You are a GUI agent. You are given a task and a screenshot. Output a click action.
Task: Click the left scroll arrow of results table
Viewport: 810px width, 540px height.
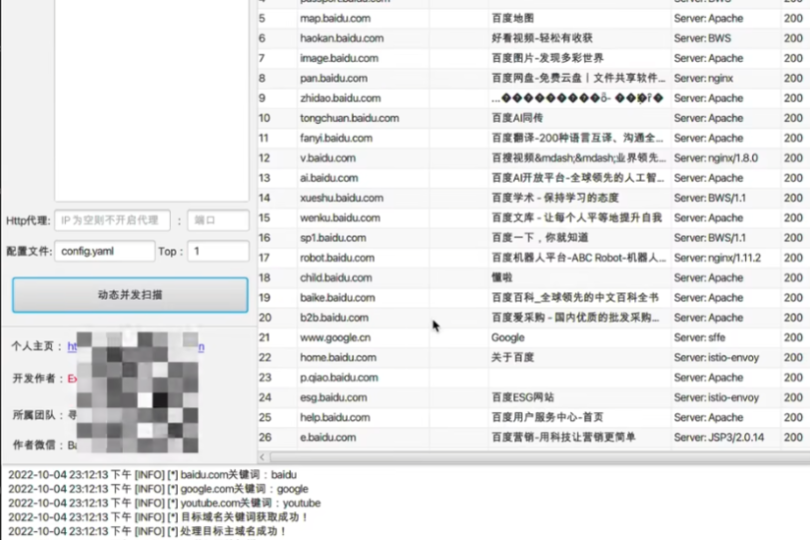[x=262, y=457]
